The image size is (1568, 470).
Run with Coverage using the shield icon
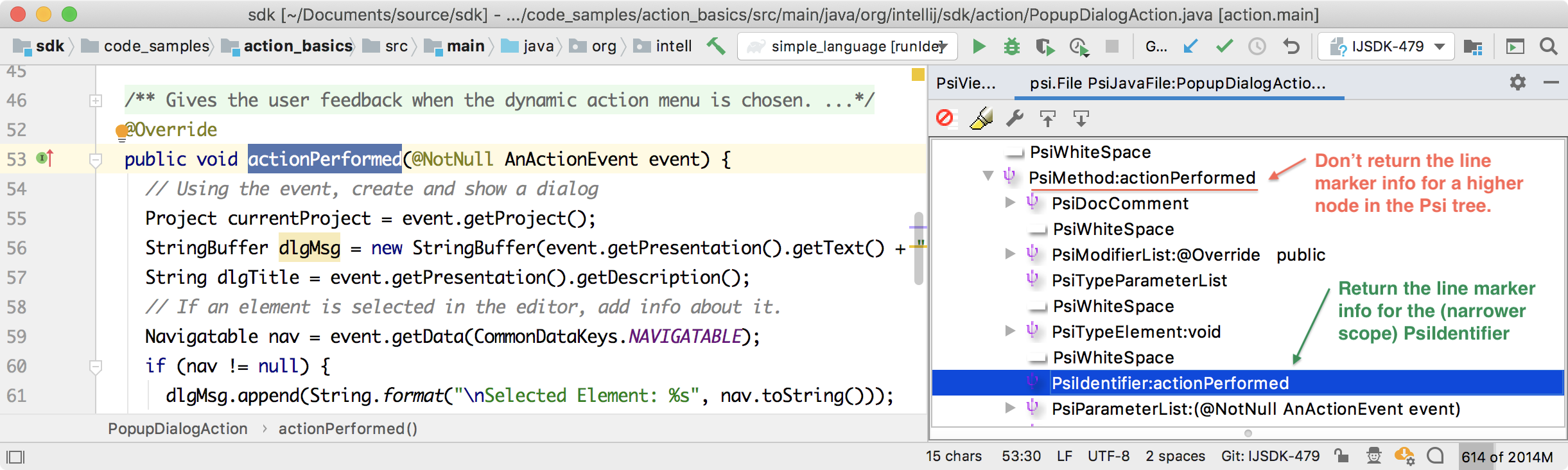coord(1045,46)
